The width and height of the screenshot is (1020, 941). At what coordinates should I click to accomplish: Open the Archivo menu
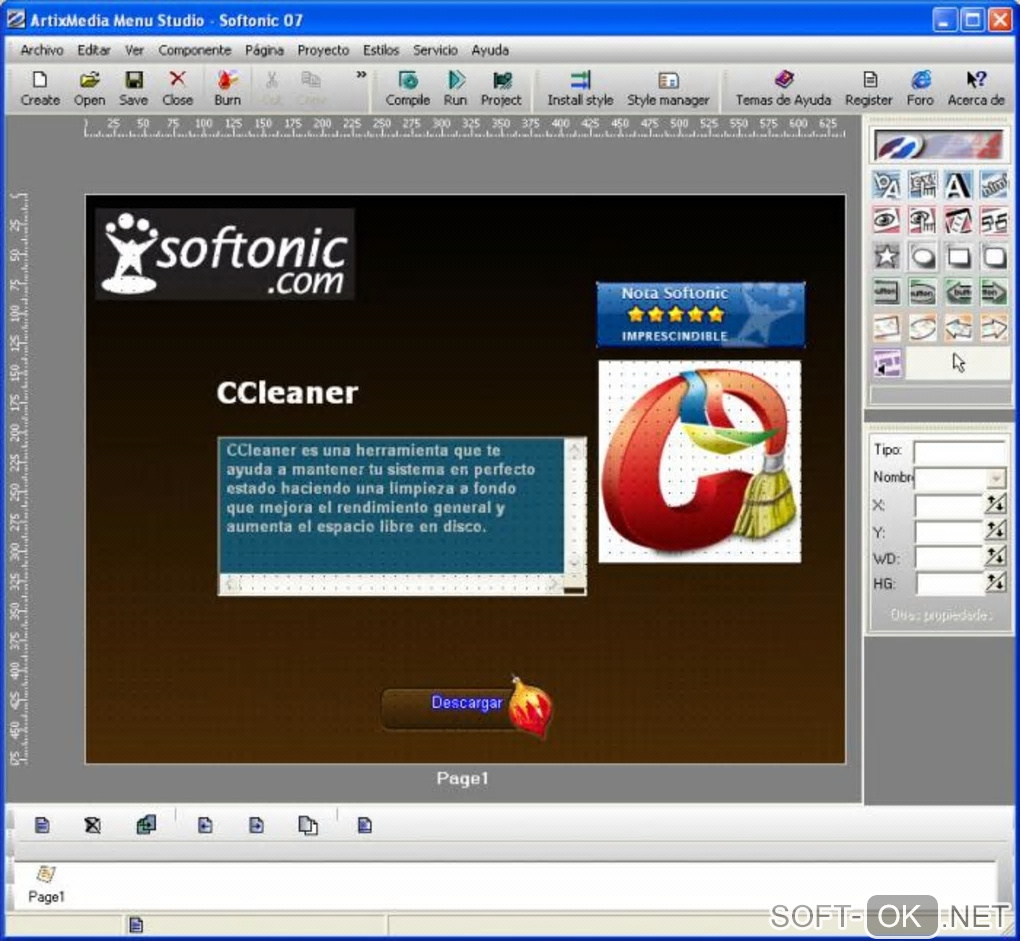42,50
